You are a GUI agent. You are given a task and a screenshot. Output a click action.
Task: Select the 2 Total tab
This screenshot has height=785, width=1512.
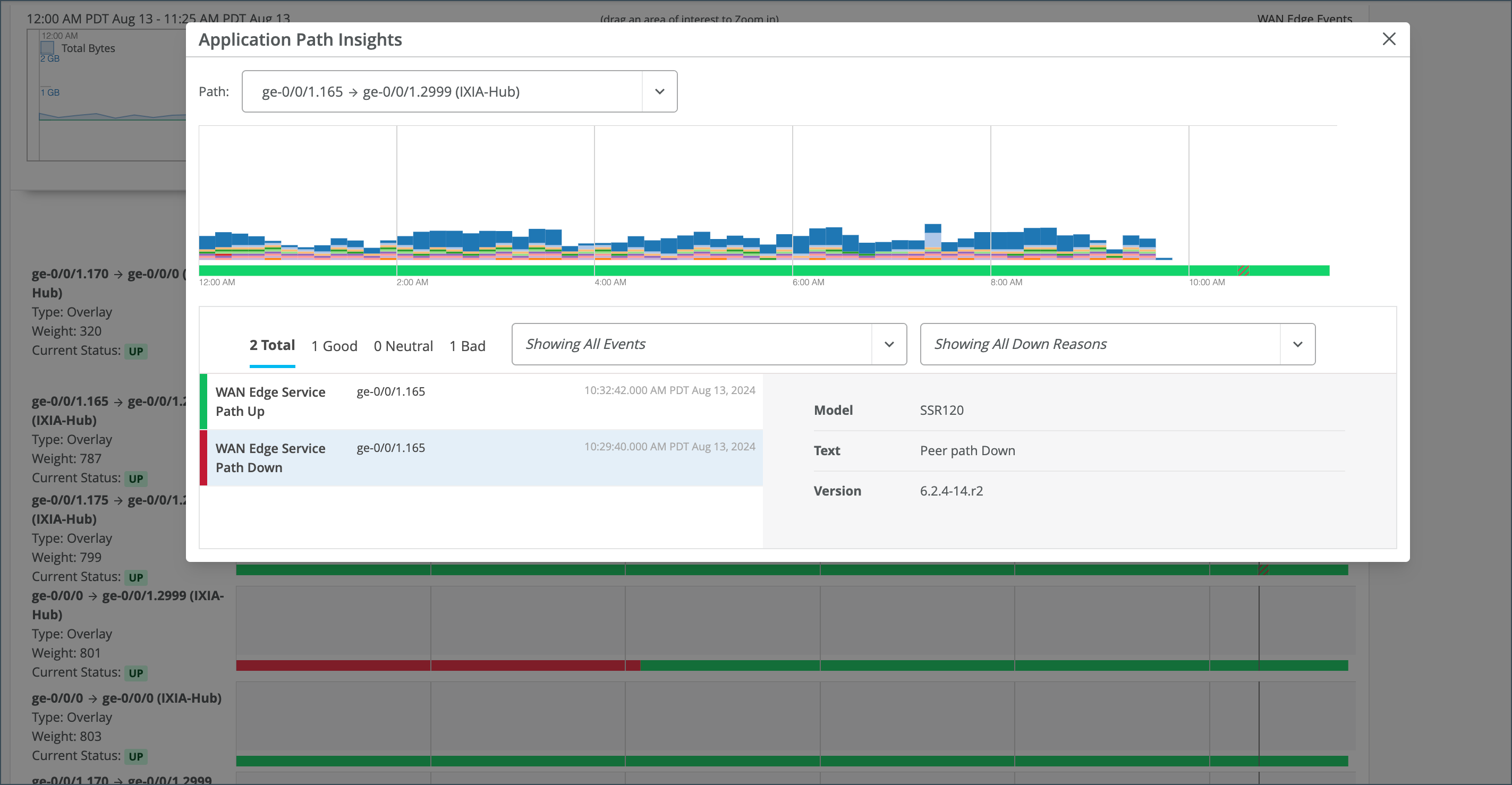tap(272, 346)
